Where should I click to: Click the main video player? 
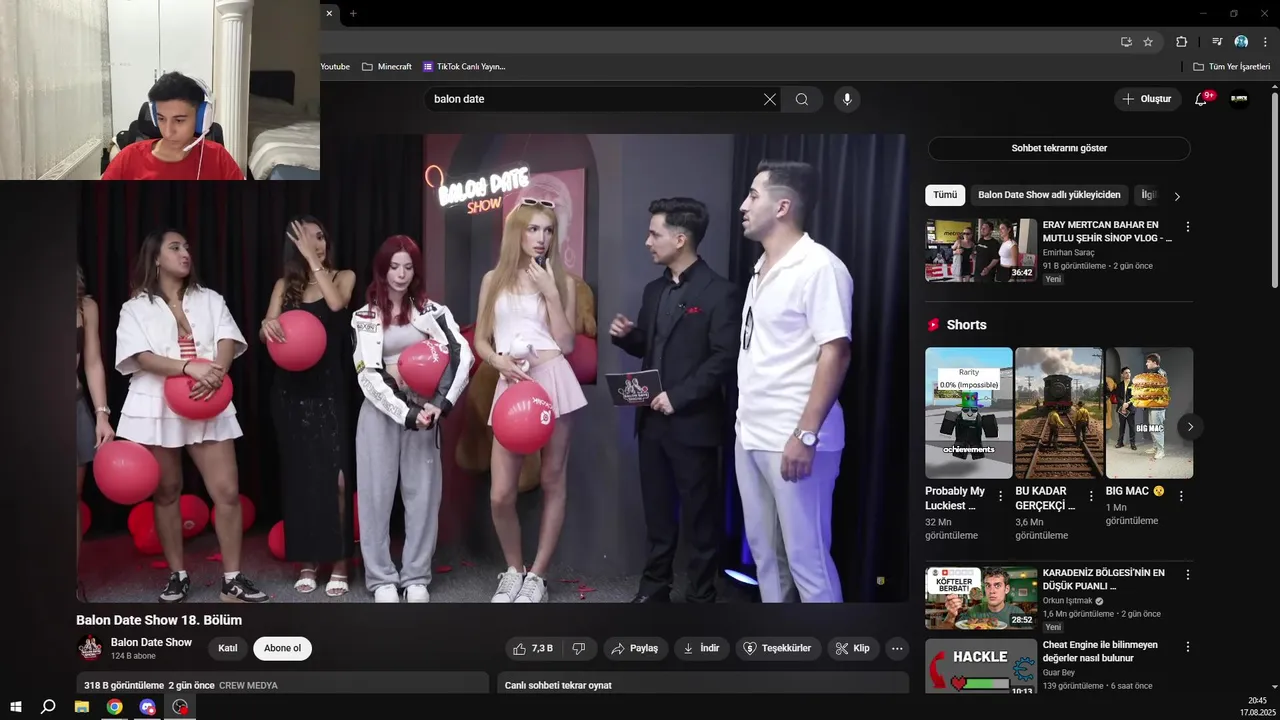tap(492, 368)
